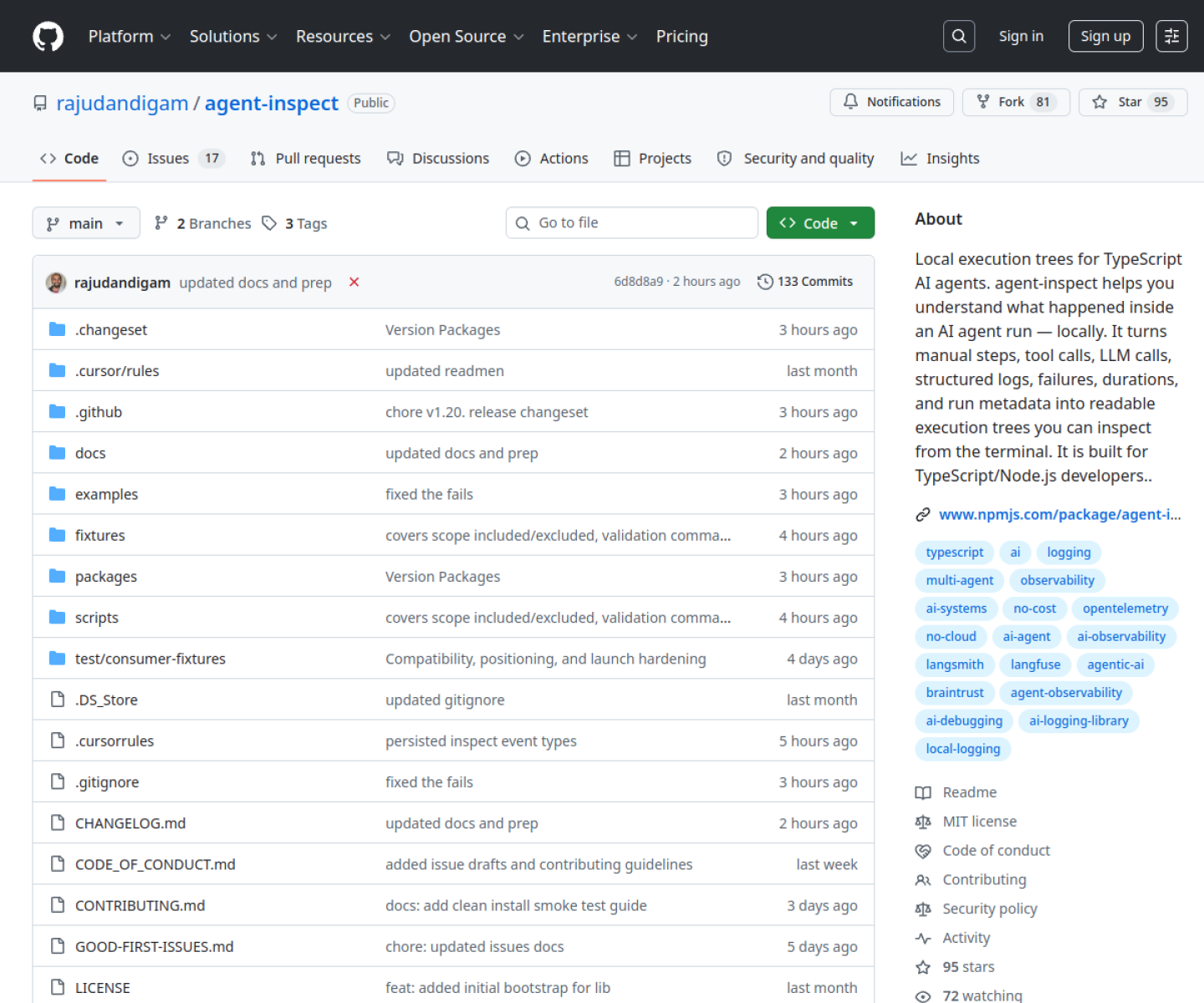Click the Sign up button

1105,36
